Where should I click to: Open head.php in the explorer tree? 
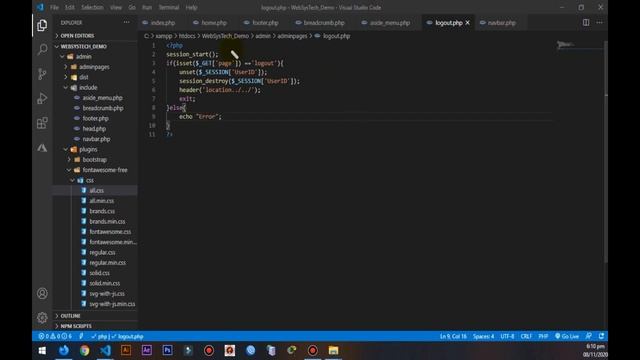[x=94, y=129]
